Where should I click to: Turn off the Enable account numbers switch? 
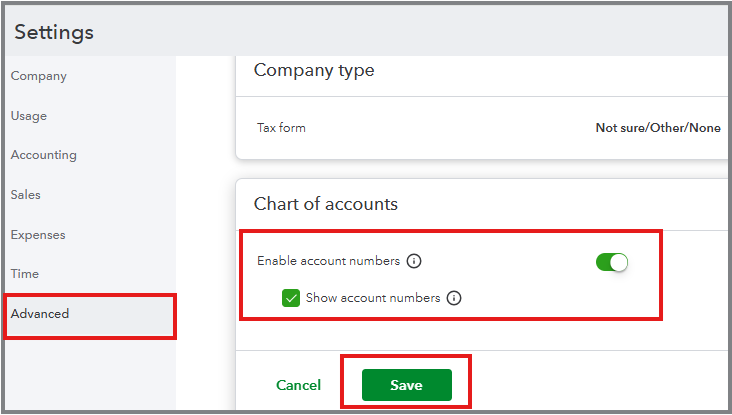pyautogui.click(x=611, y=262)
